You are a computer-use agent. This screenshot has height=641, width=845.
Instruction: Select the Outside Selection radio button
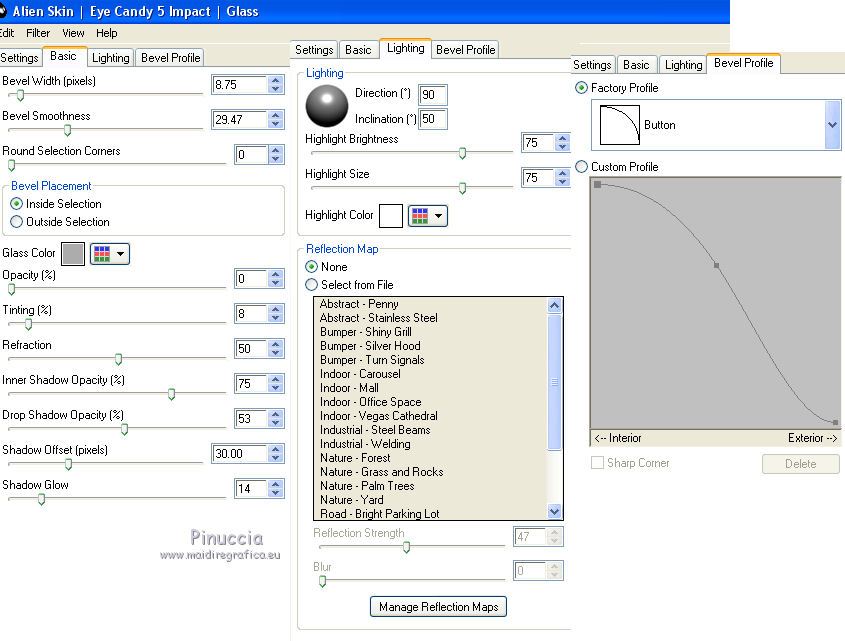tap(16, 222)
